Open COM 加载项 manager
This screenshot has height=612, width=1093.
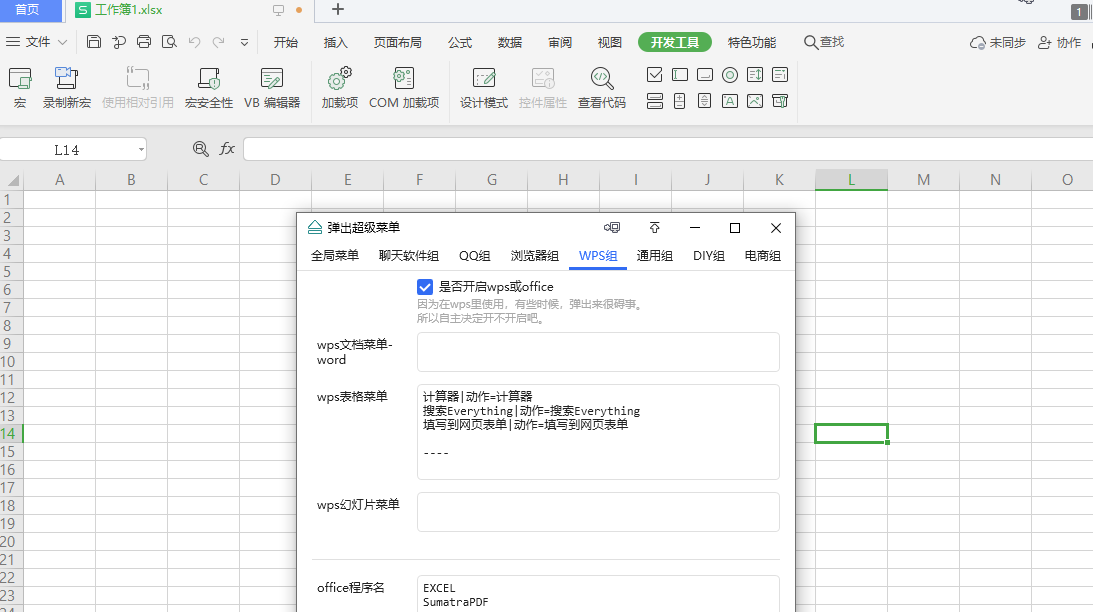(x=404, y=88)
